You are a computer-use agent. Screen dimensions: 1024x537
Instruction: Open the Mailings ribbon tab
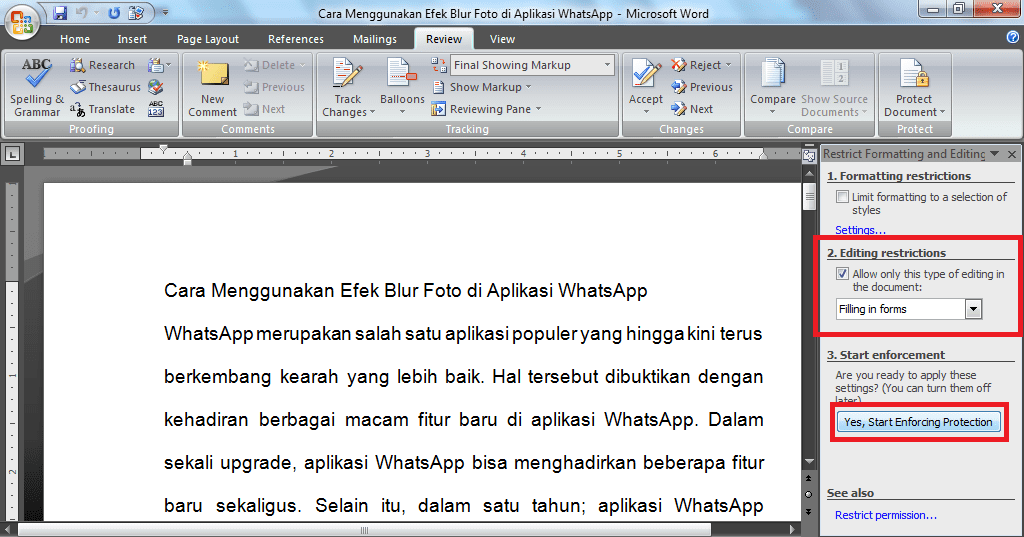point(375,39)
